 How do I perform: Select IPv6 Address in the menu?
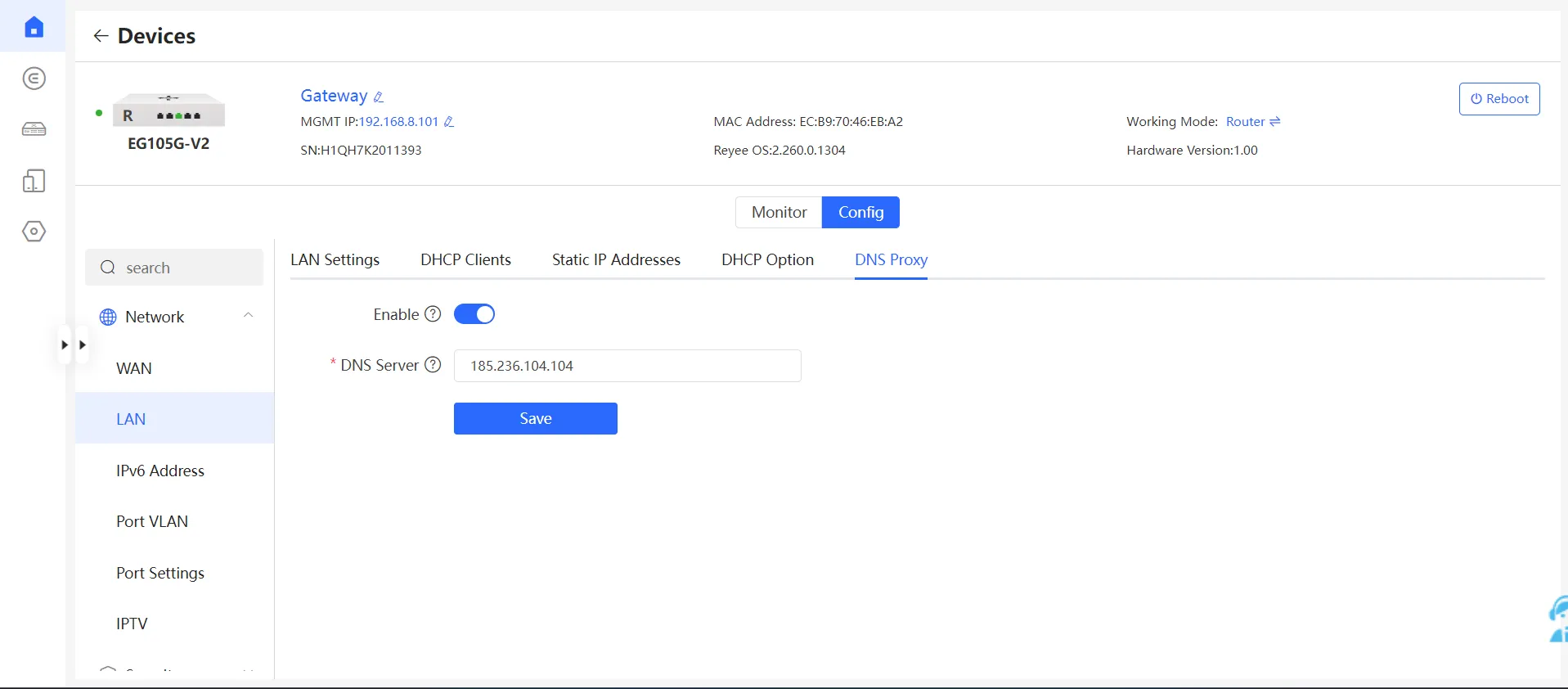pyautogui.click(x=174, y=471)
